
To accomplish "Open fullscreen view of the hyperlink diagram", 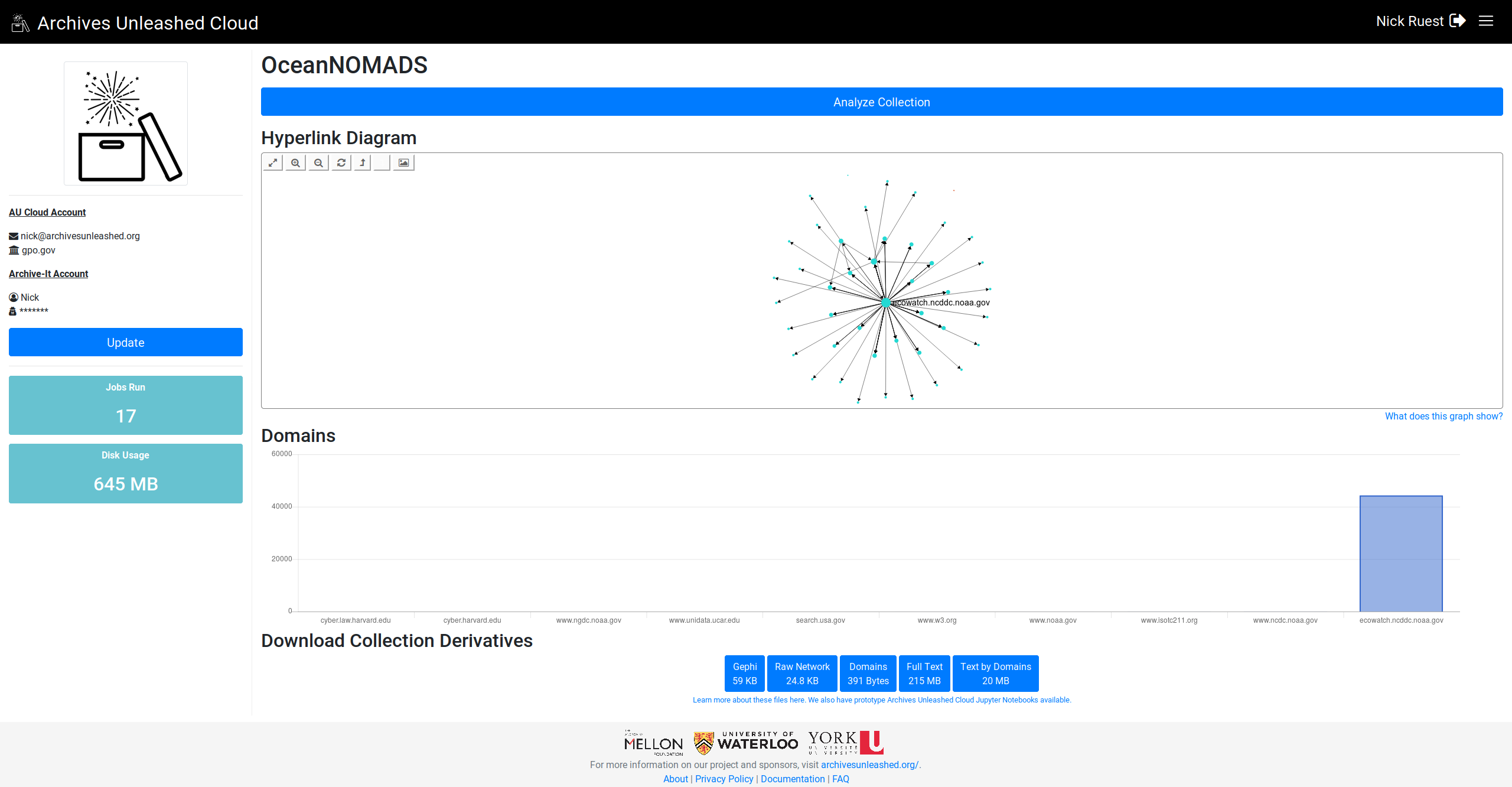I will 273,162.
